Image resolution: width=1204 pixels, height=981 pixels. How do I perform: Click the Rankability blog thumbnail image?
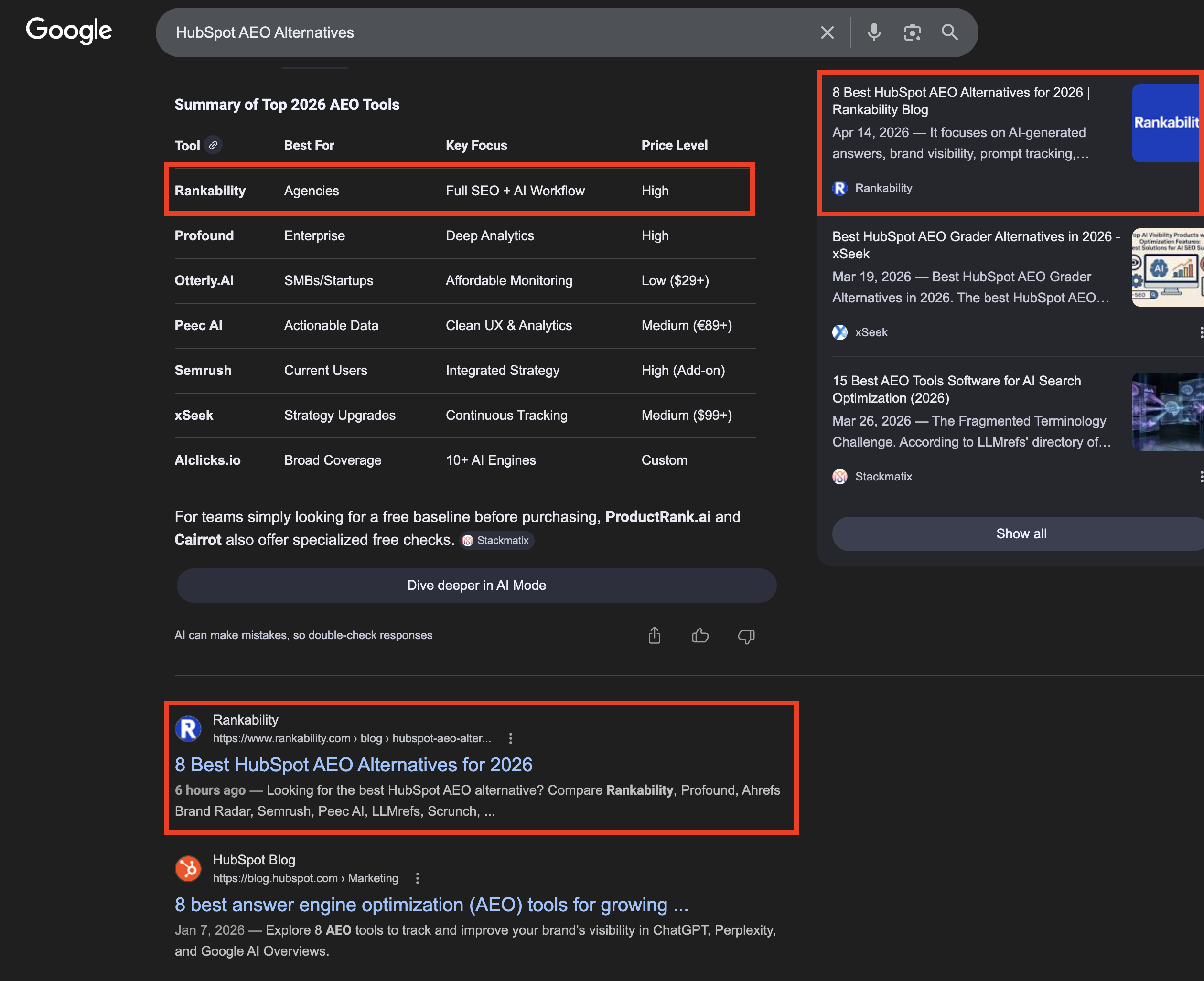(1167, 123)
